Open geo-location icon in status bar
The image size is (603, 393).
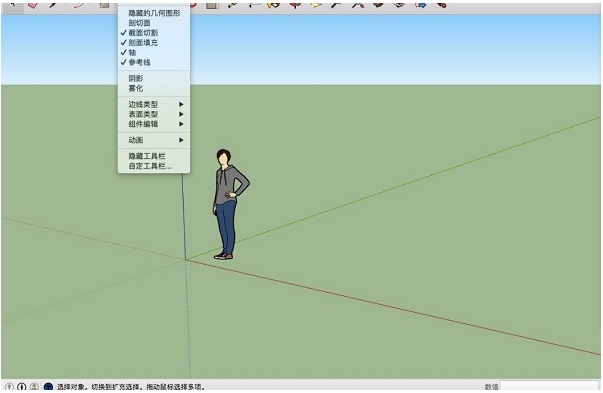tap(9, 386)
